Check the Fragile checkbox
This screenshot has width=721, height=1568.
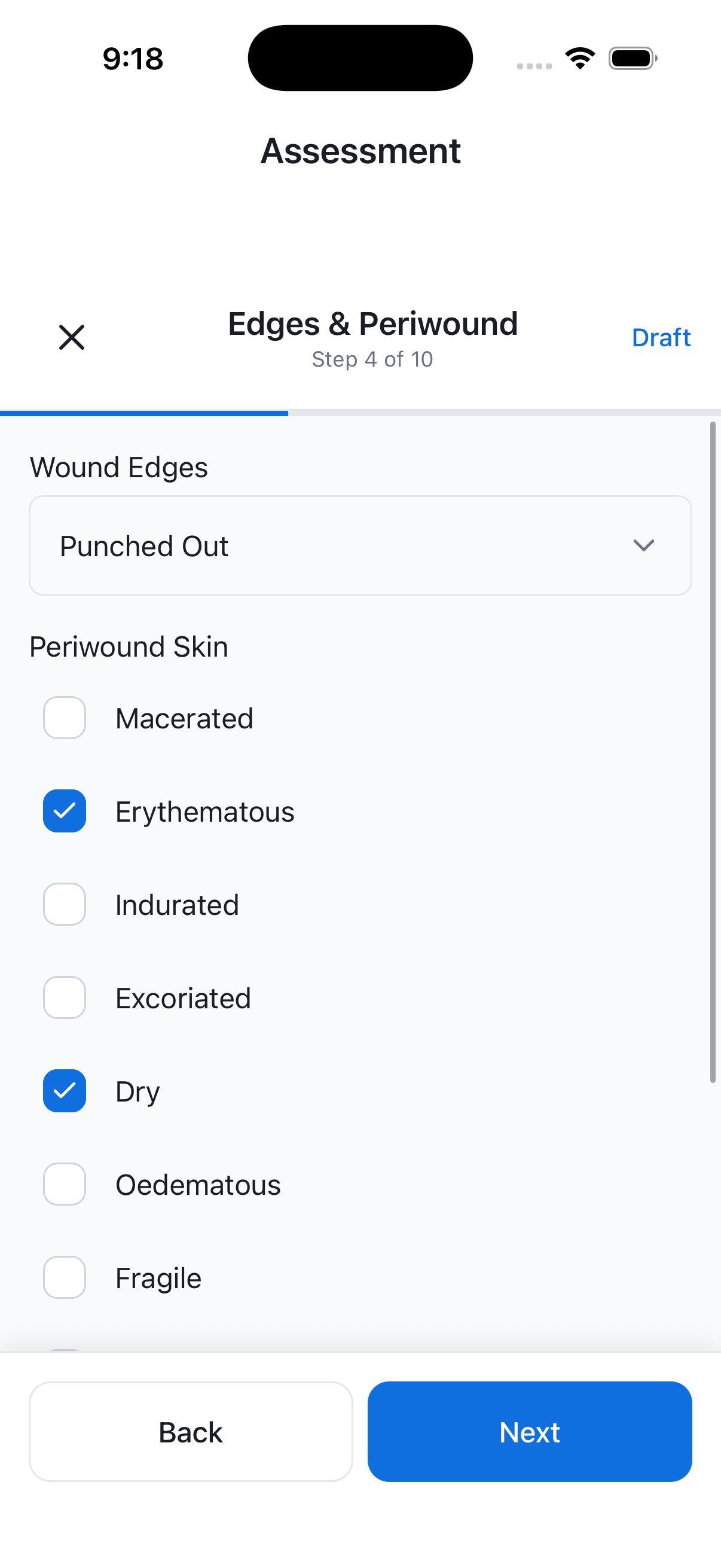tap(65, 1277)
